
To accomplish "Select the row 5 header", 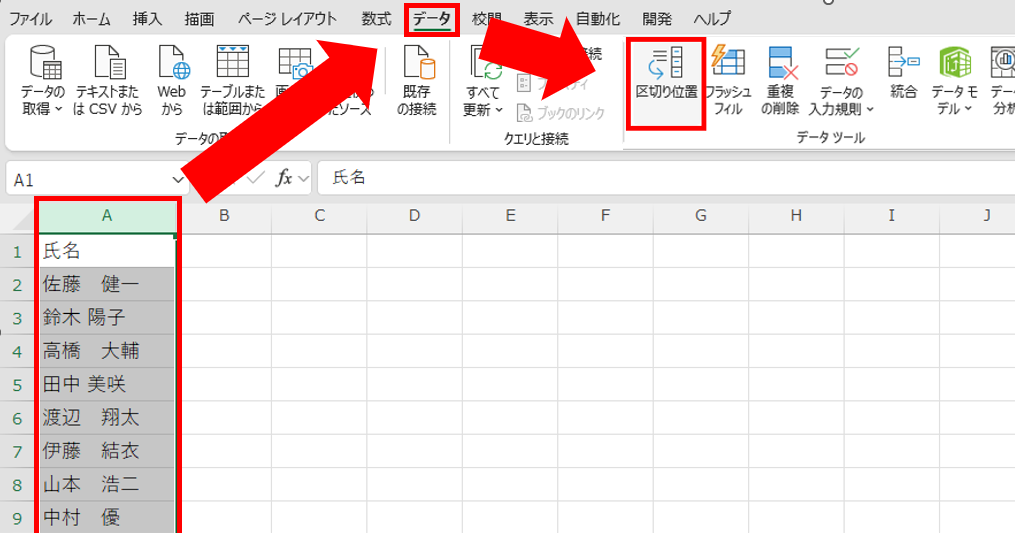I will pos(17,384).
